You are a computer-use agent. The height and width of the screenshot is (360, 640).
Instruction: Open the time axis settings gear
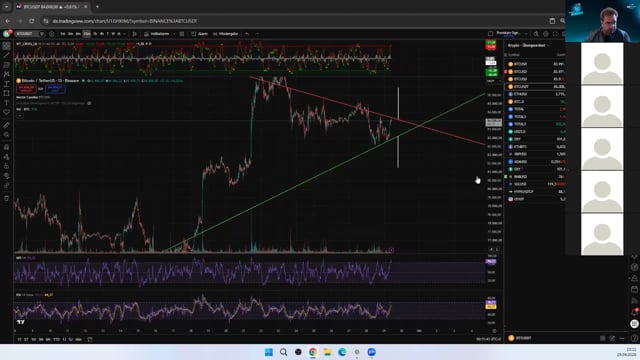pyautogui.click(x=494, y=331)
